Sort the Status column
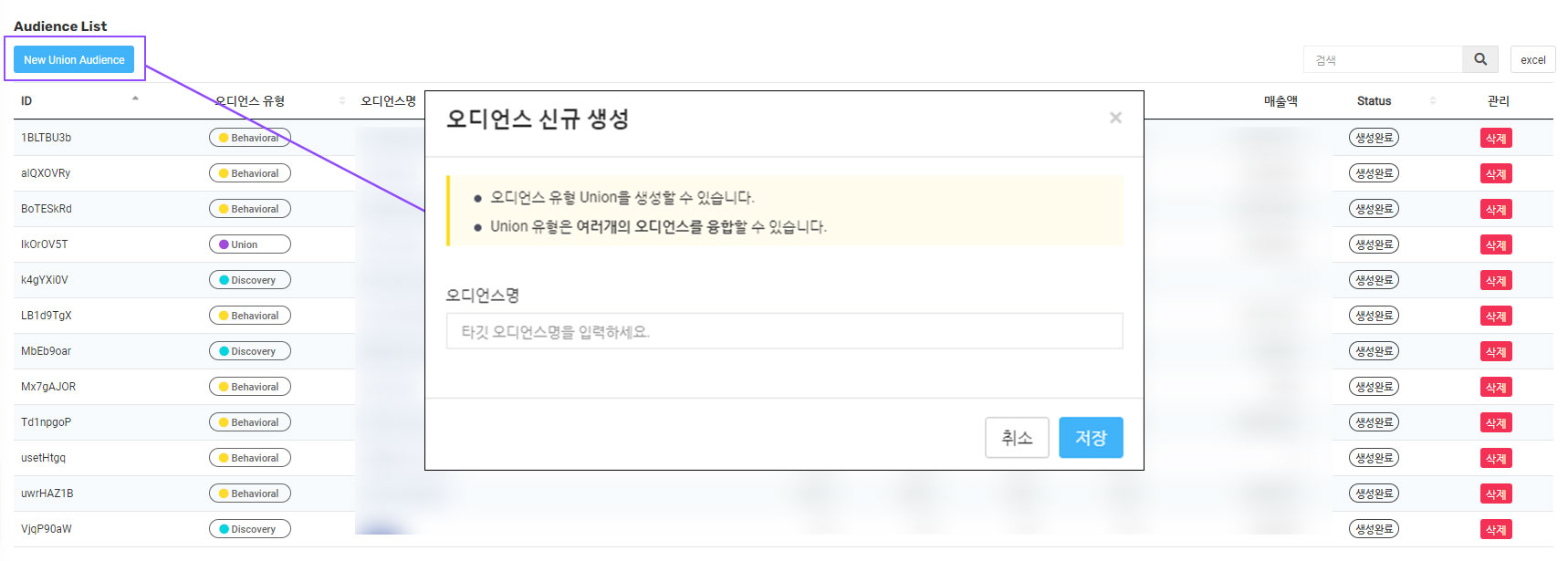Screen dimensions: 1568x561 pos(1432,100)
